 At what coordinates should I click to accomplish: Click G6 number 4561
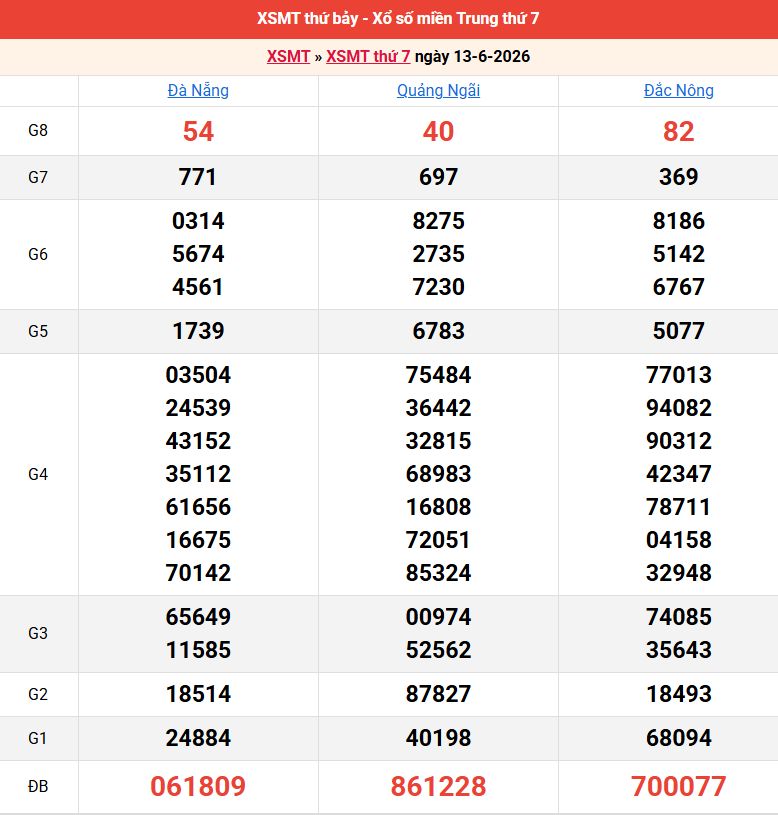point(198,287)
